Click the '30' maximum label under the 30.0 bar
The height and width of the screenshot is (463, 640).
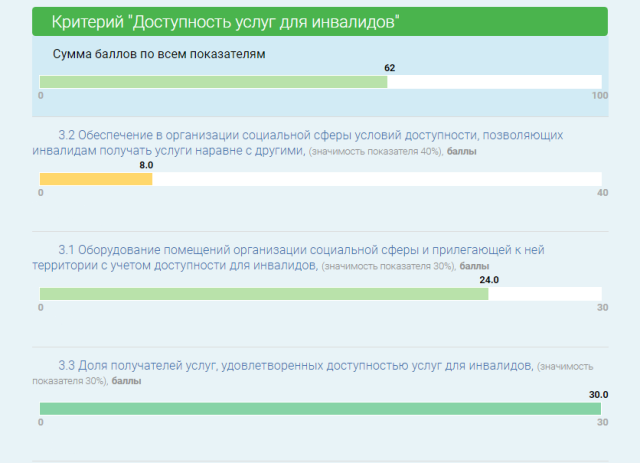[x=602, y=422]
